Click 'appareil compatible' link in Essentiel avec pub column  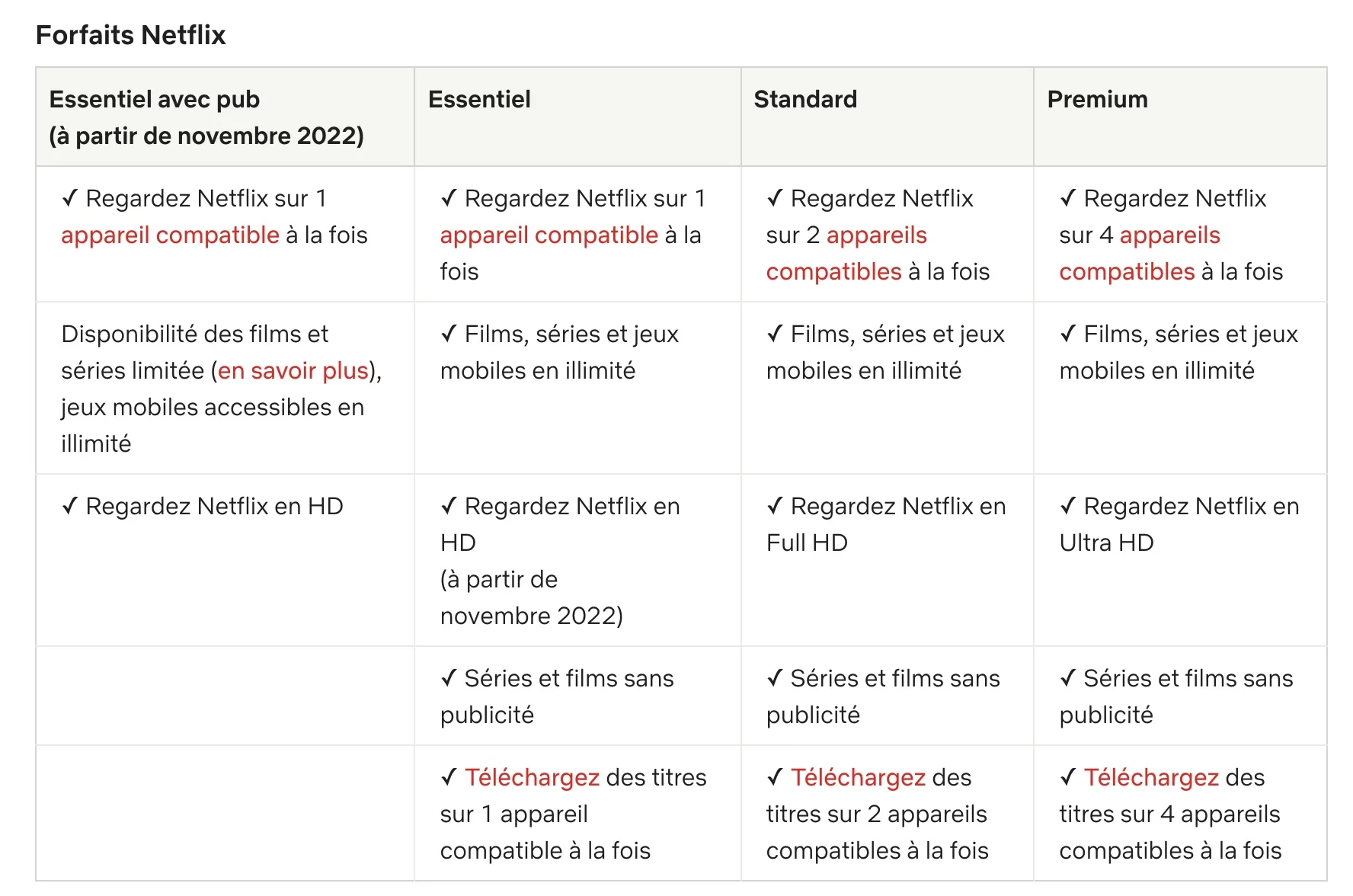(x=170, y=235)
